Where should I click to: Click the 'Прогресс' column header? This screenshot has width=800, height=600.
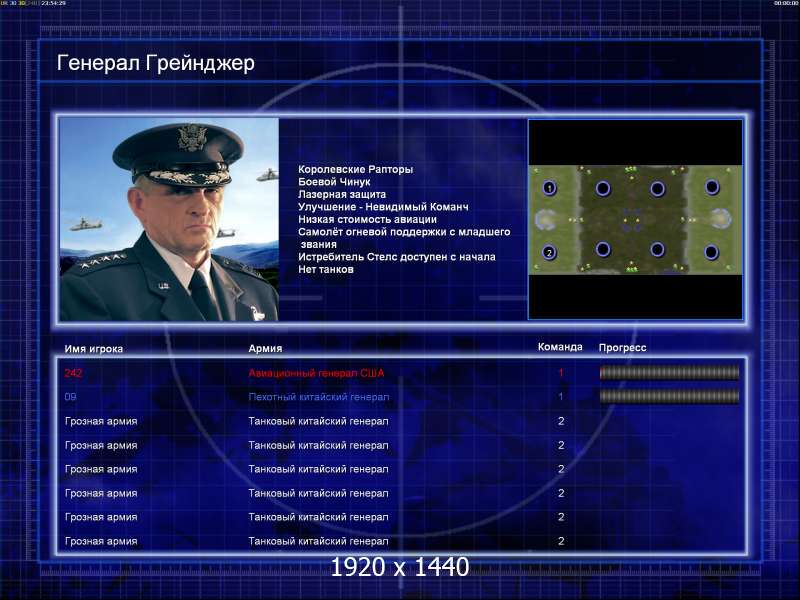tap(622, 347)
